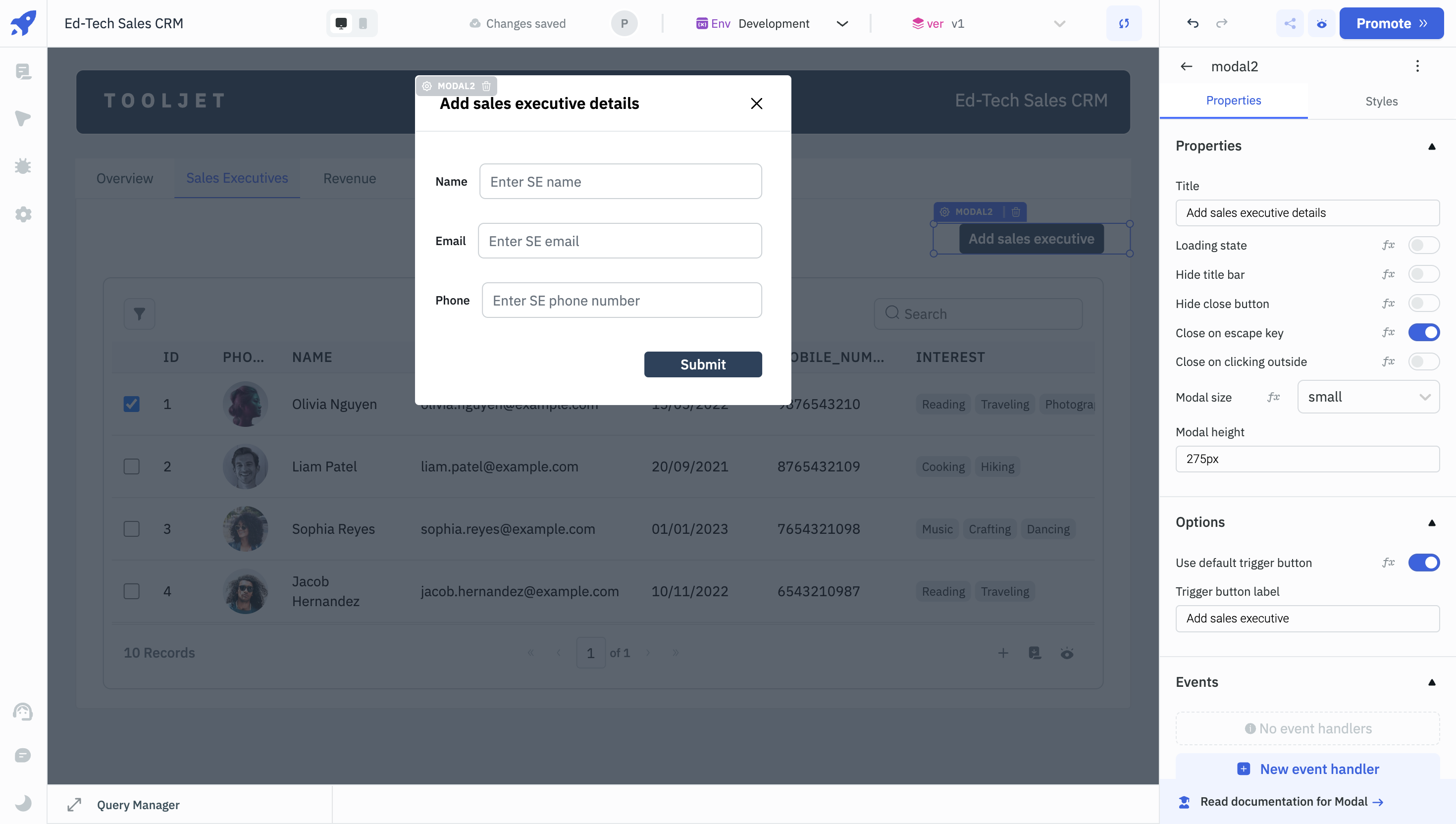This screenshot has width=1456, height=824.
Task: Click New event handler button
Action: coord(1308,769)
